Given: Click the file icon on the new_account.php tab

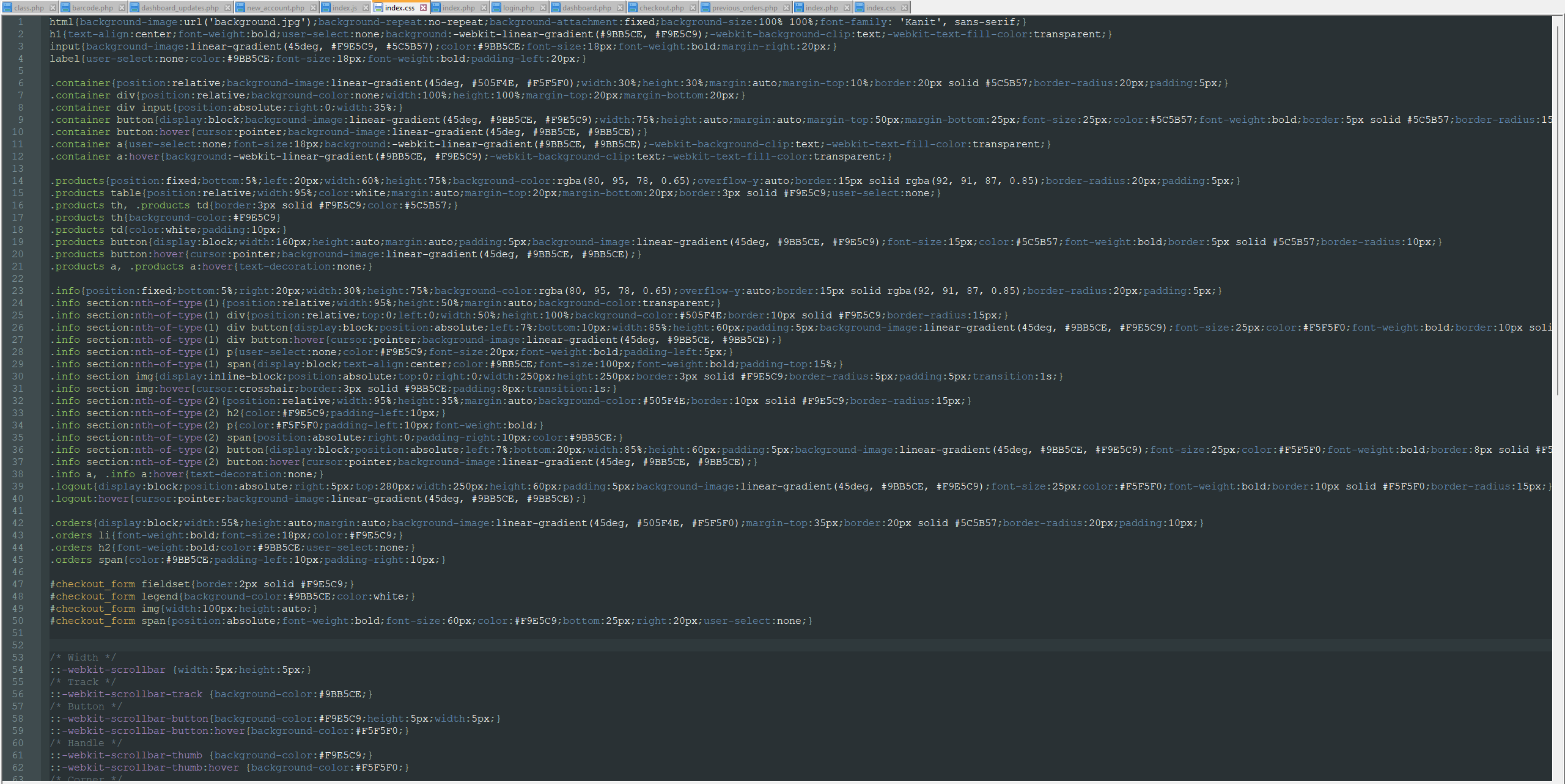Looking at the screenshot, I should (x=240, y=7).
